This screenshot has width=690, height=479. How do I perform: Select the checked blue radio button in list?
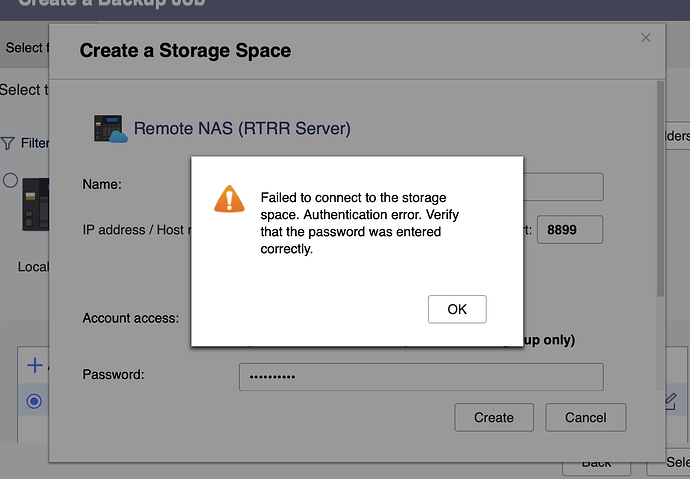click(x=34, y=401)
